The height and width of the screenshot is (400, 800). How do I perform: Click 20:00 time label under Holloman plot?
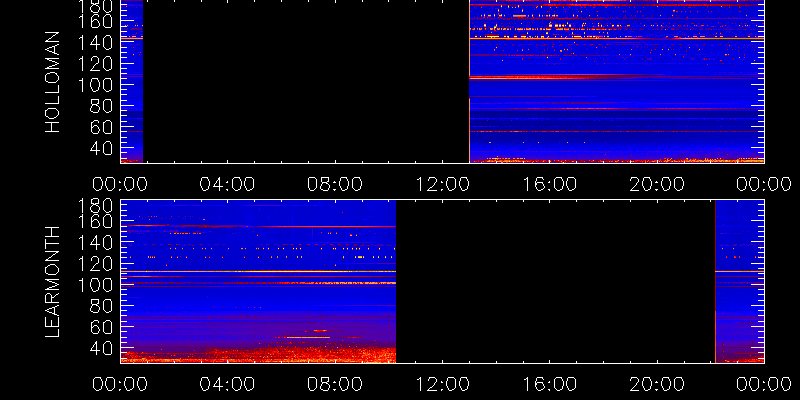657,184
